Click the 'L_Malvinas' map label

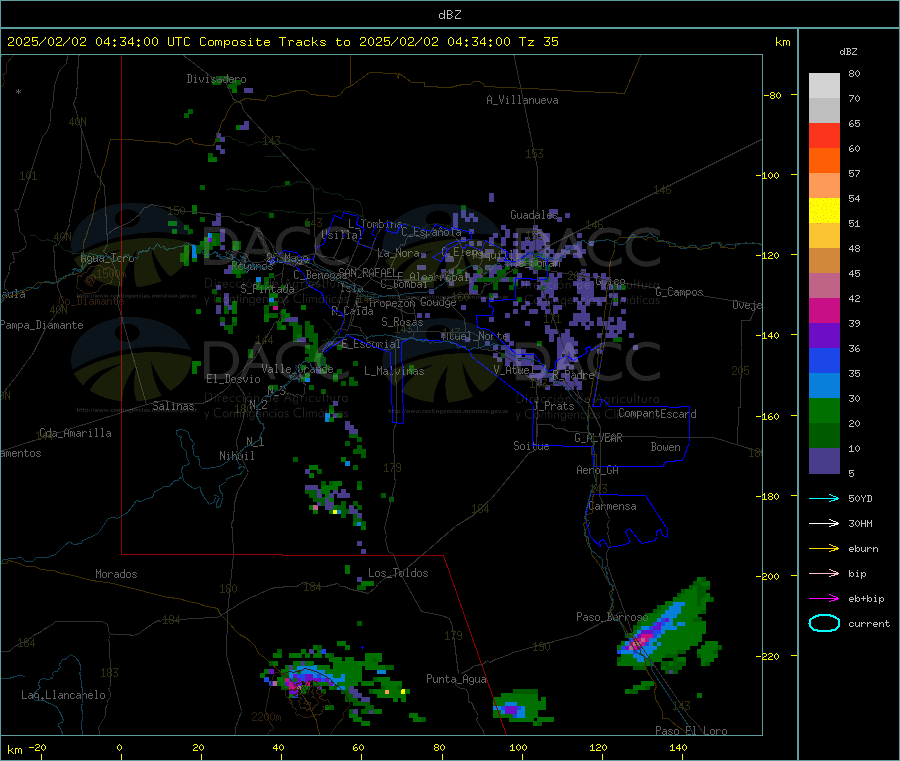394,371
